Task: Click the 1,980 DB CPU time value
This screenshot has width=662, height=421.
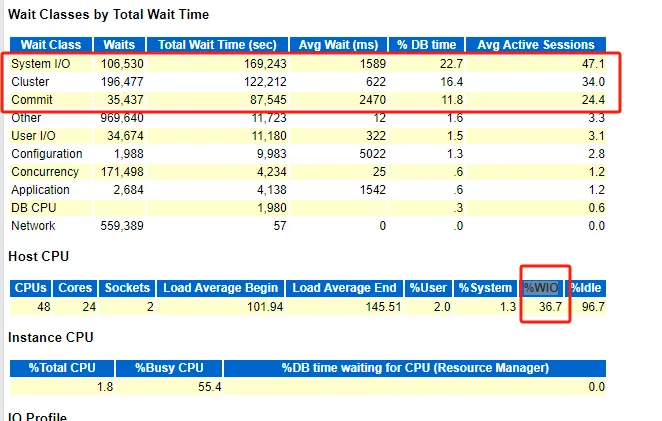Action: click(x=272, y=208)
